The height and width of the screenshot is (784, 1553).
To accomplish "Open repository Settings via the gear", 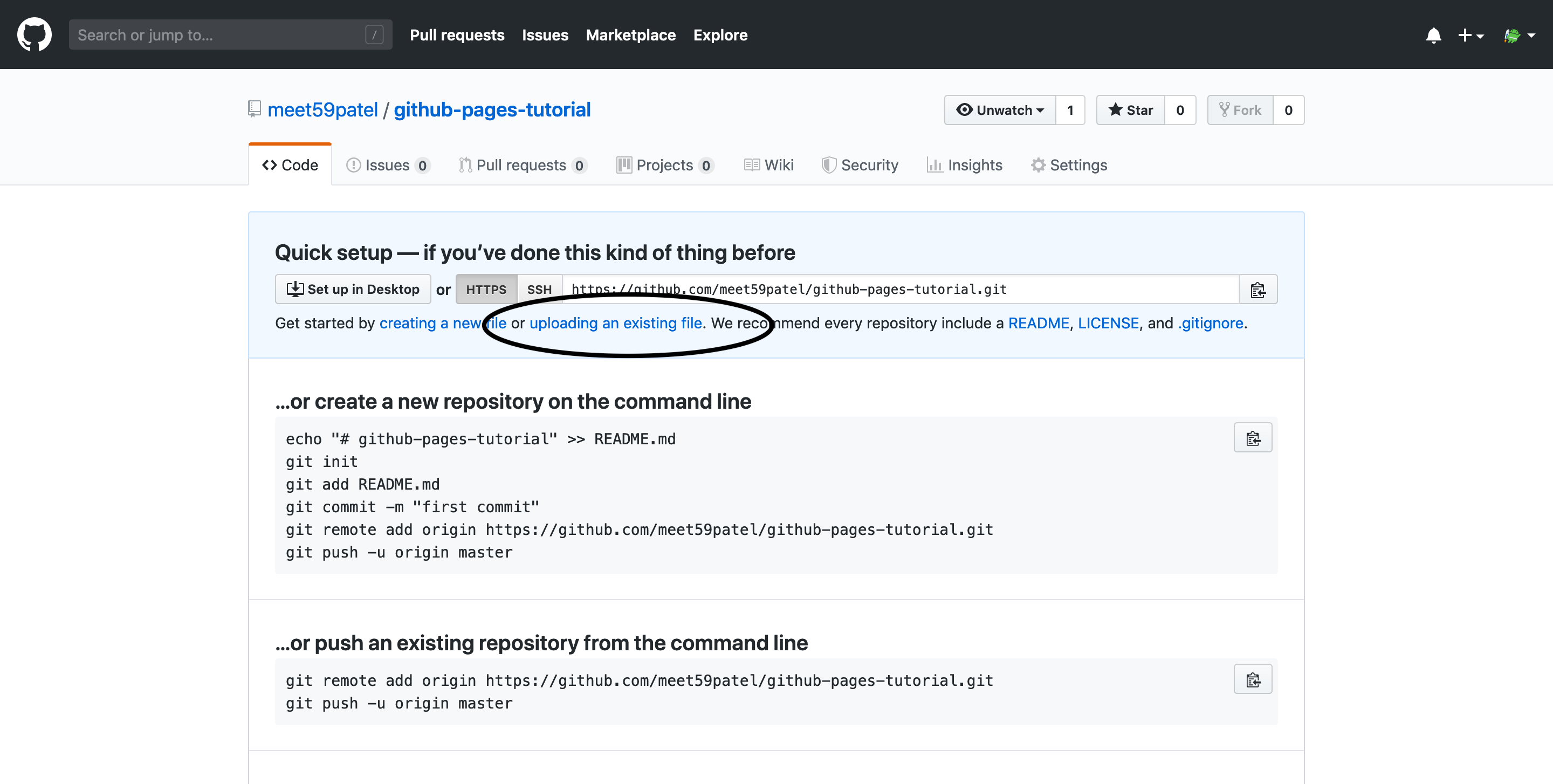I will 1069,164.
